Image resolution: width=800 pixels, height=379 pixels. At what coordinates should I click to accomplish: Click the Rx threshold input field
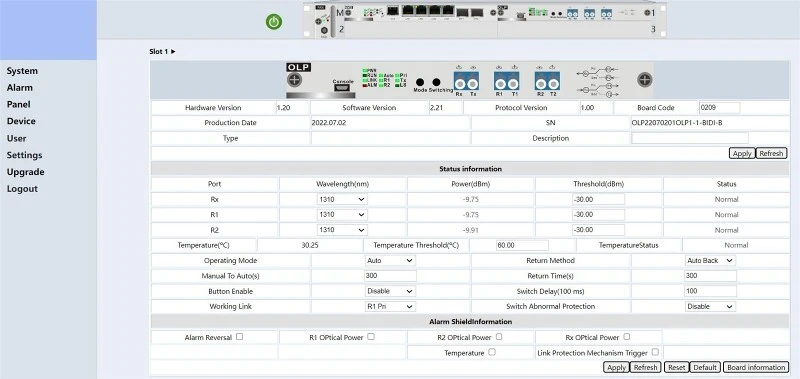(598, 199)
